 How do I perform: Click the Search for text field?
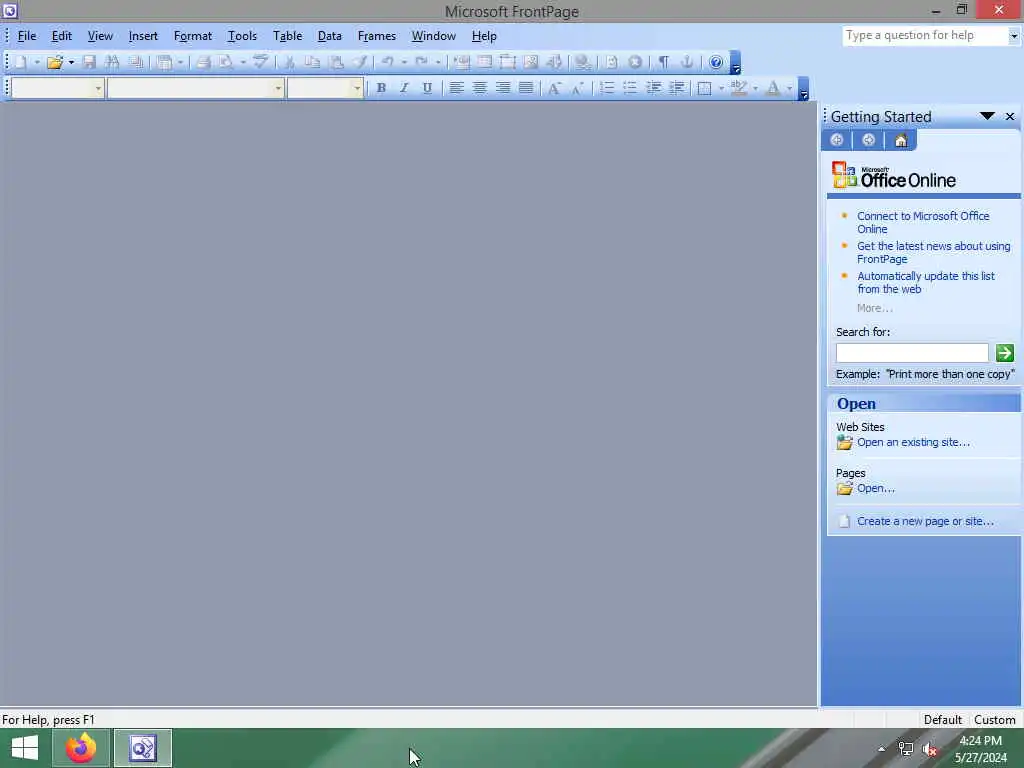912,353
